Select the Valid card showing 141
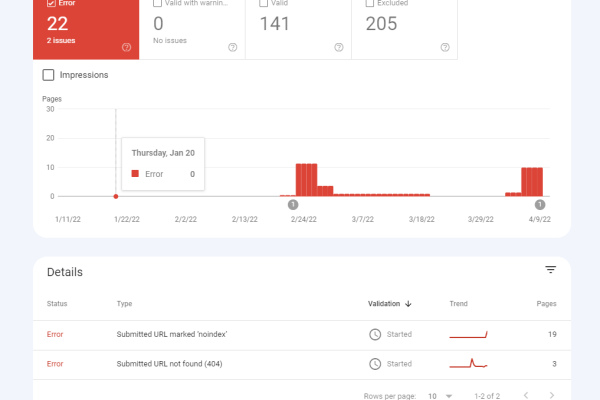The image size is (600, 400). pyautogui.click(x=298, y=29)
